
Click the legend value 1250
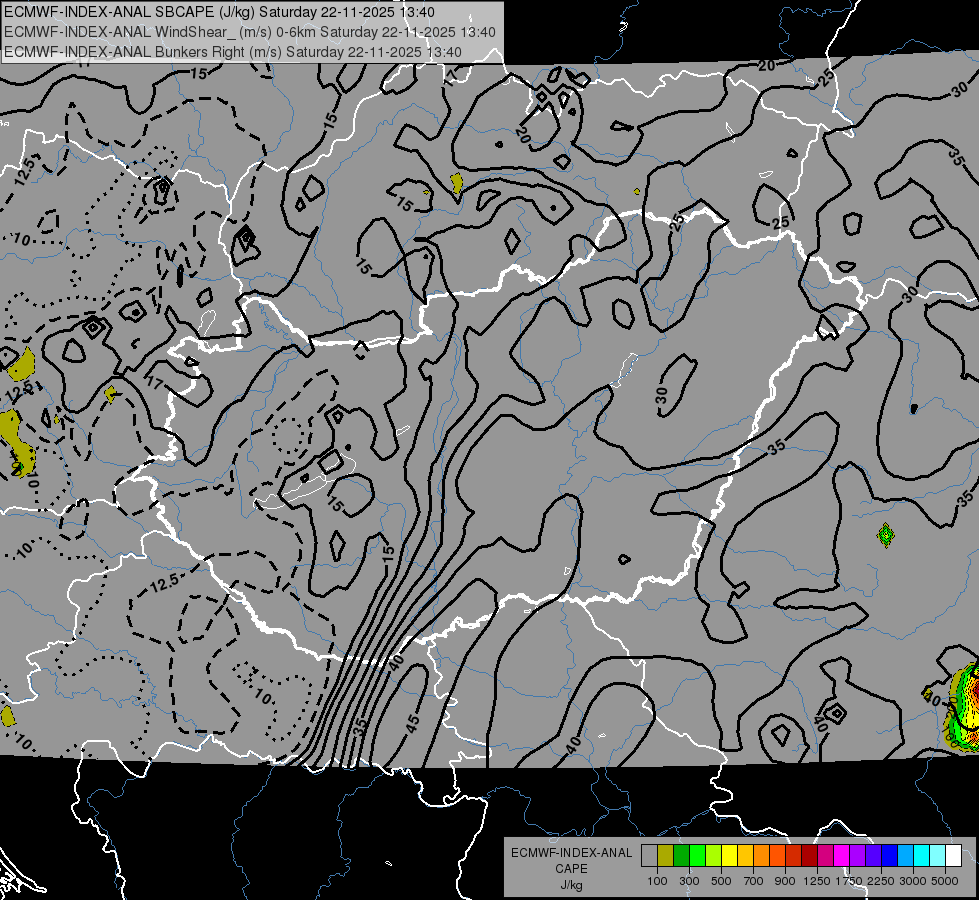(817, 881)
